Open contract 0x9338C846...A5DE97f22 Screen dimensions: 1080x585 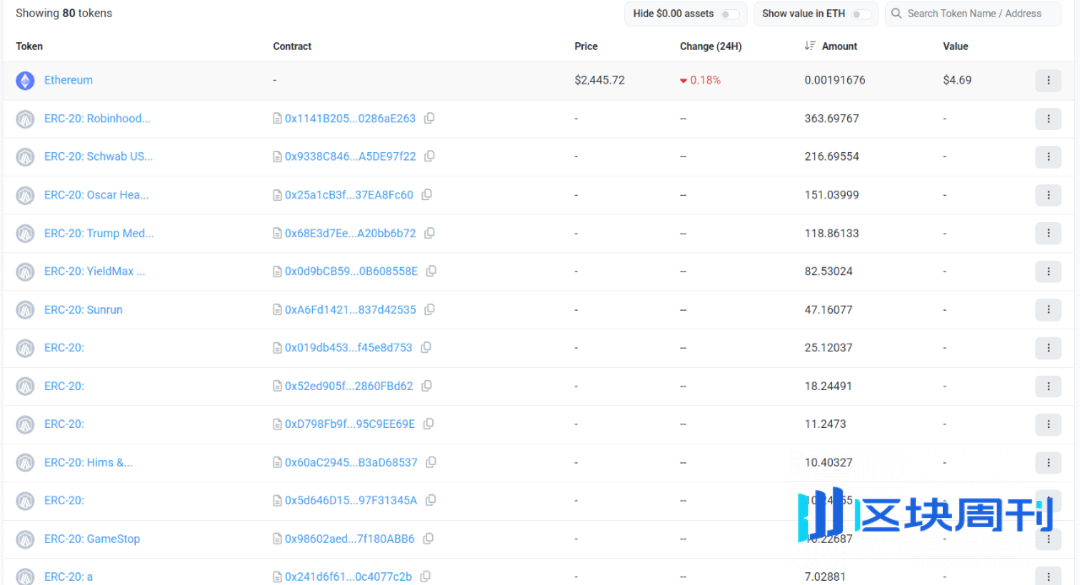[350, 156]
